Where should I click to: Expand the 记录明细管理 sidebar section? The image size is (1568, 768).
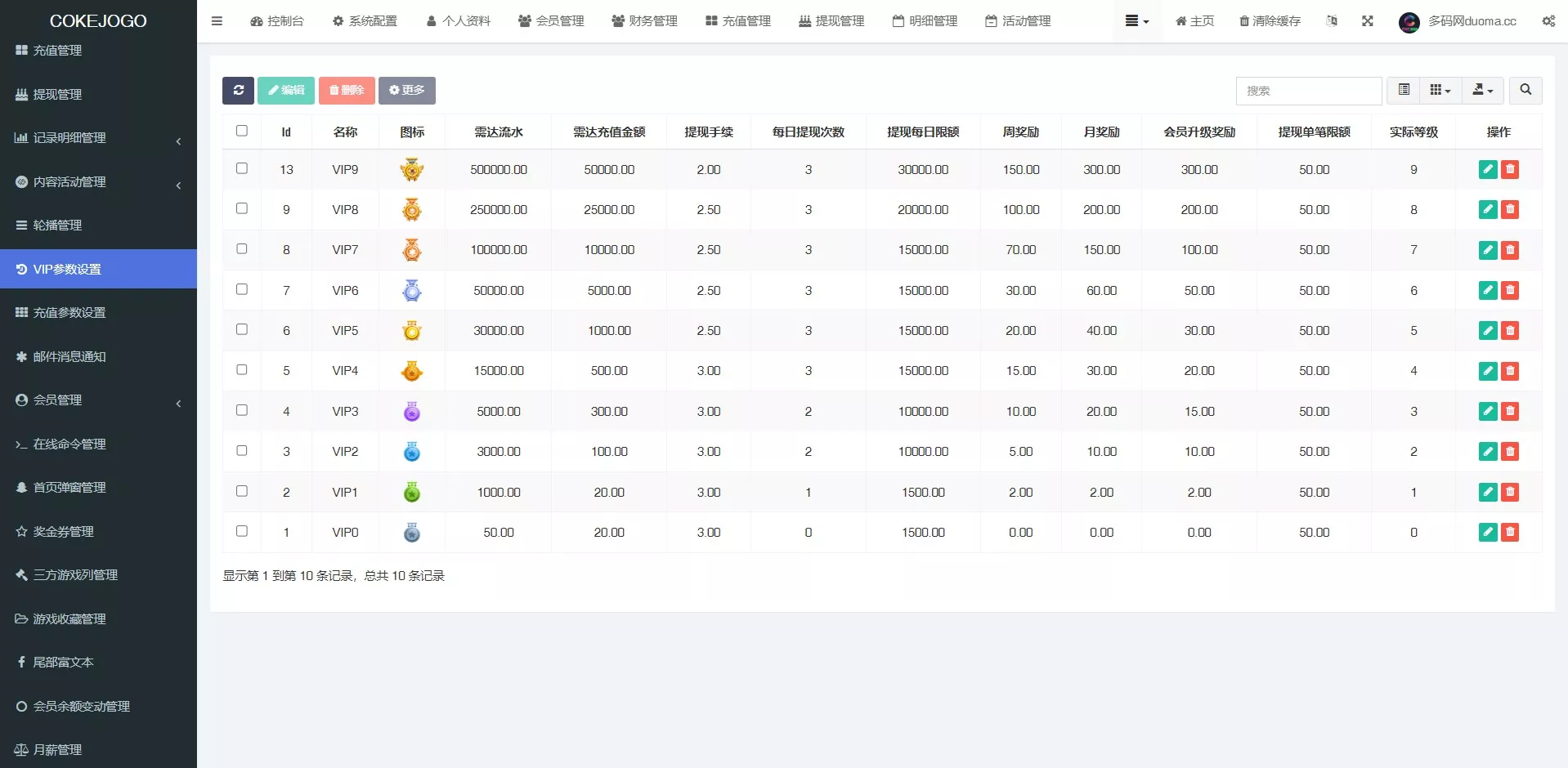click(x=69, y=138)
